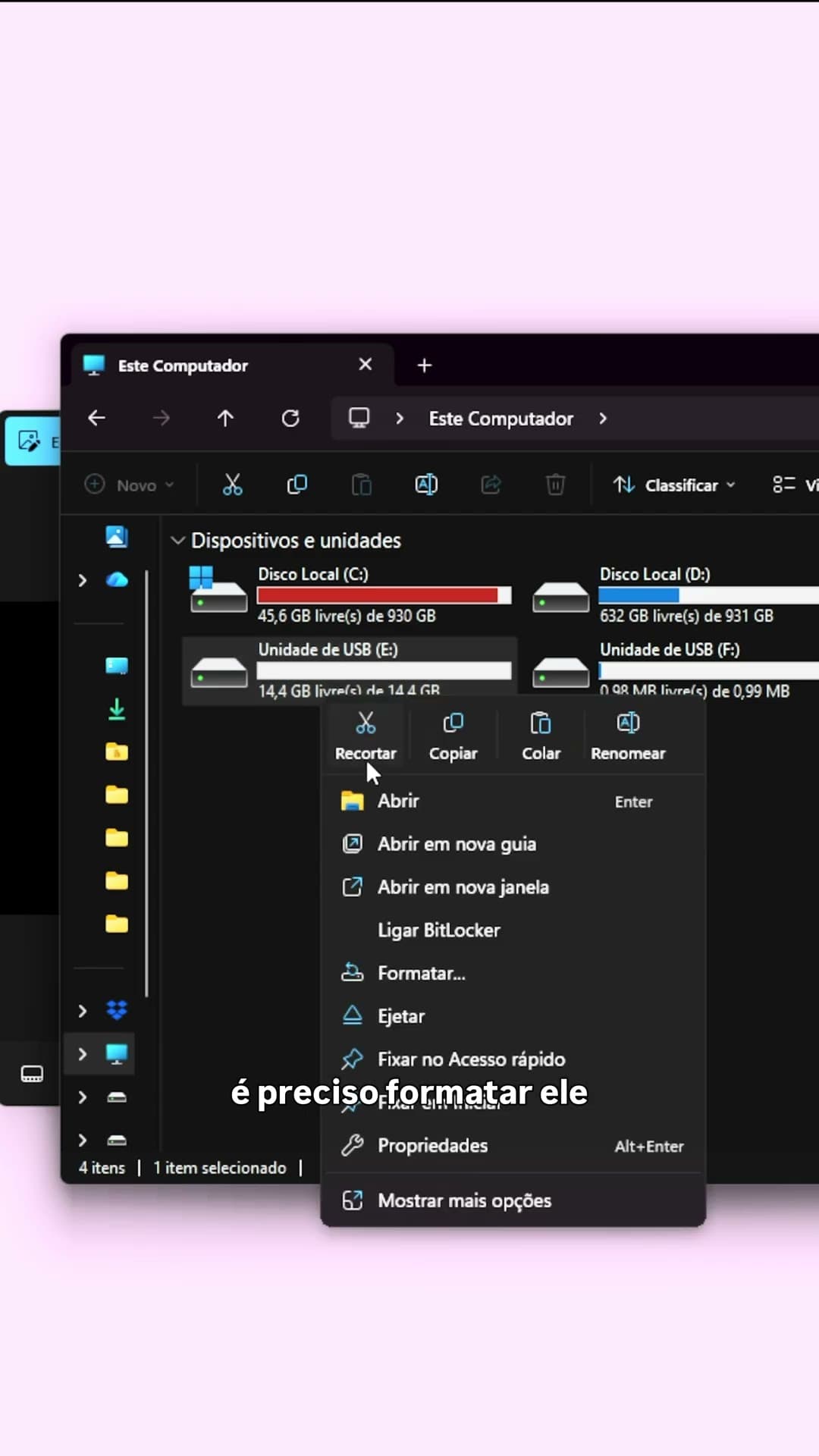Select Unidade de USB (E:) drive

coord(350,670)
